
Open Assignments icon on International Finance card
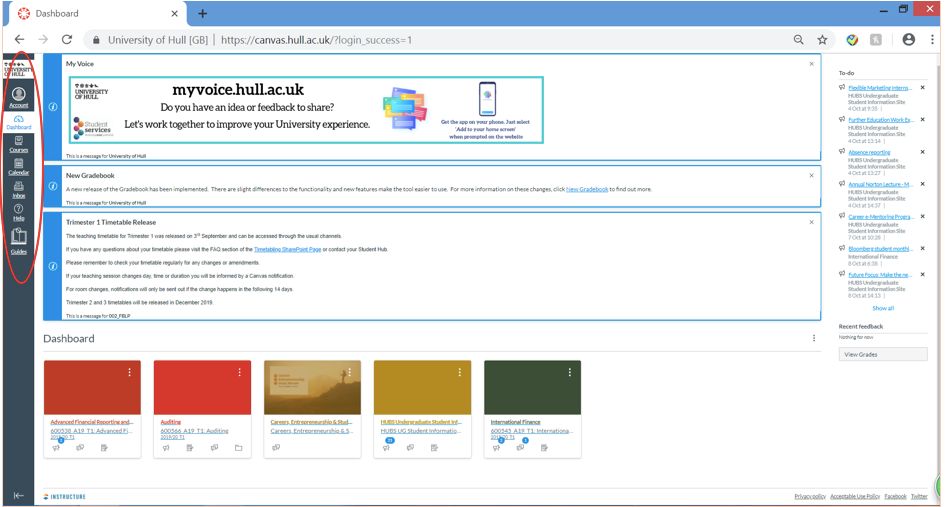point(544,447)
